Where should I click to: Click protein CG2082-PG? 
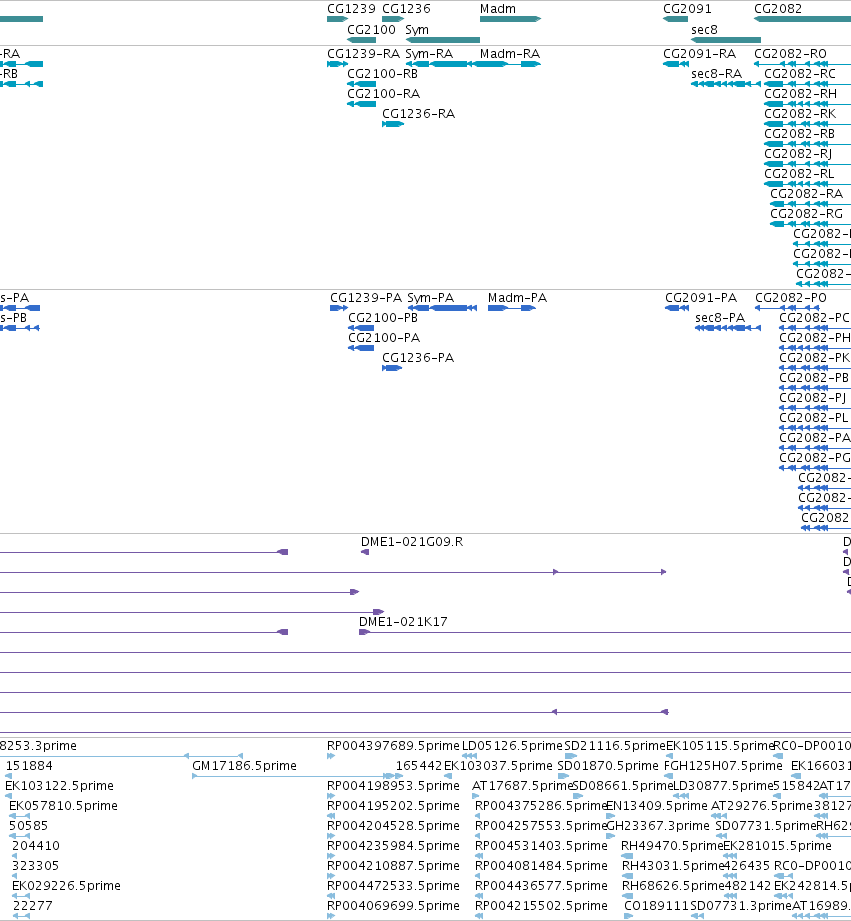815,458
